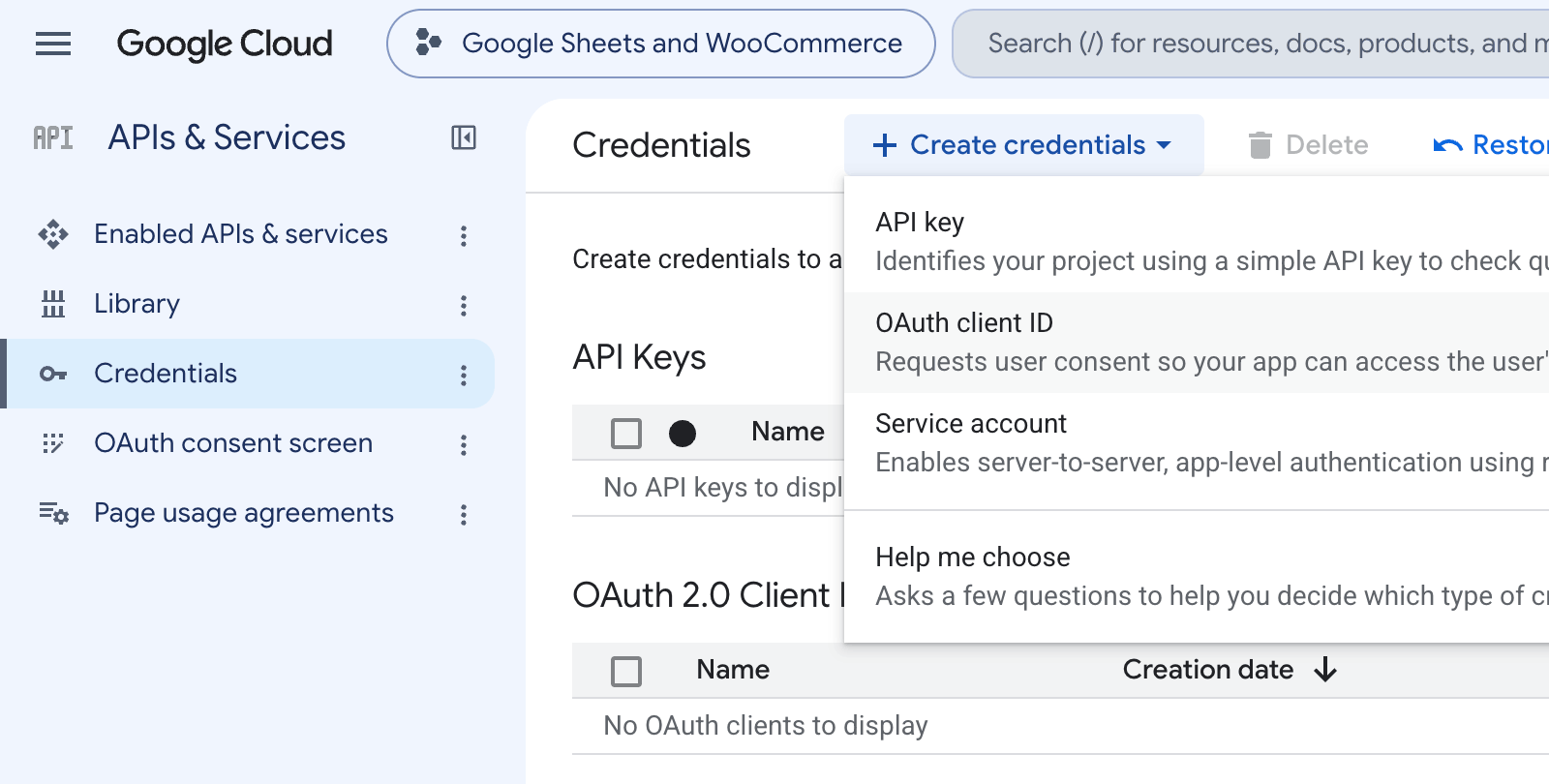Open the main hamburger navigation menu

click(53, 44)
